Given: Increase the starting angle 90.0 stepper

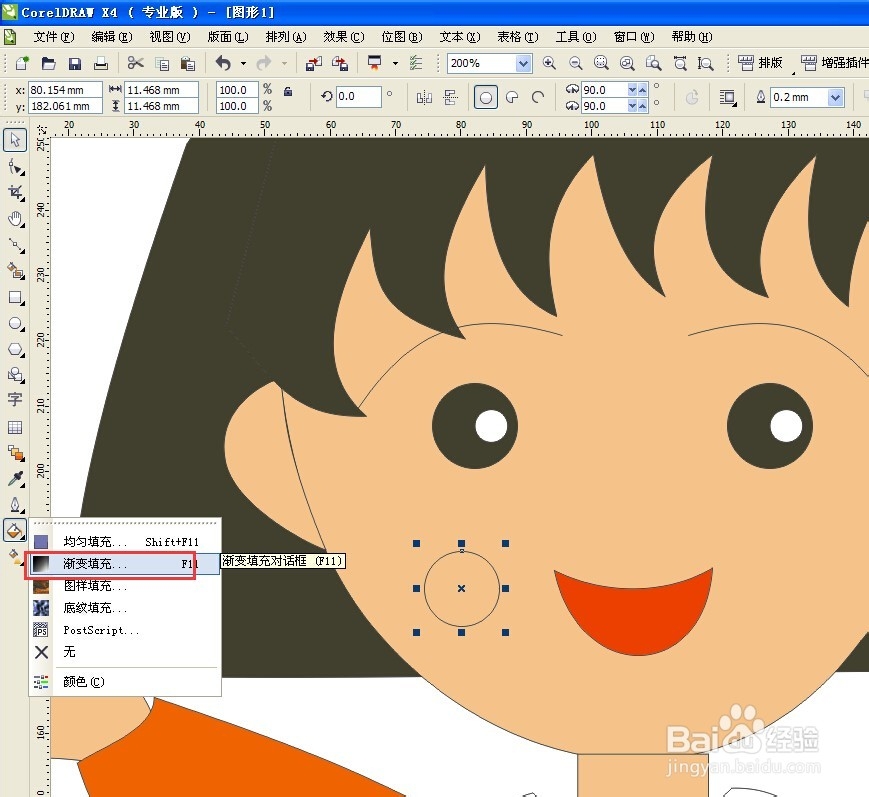Looking at the screenshot, I should [642, 89].
